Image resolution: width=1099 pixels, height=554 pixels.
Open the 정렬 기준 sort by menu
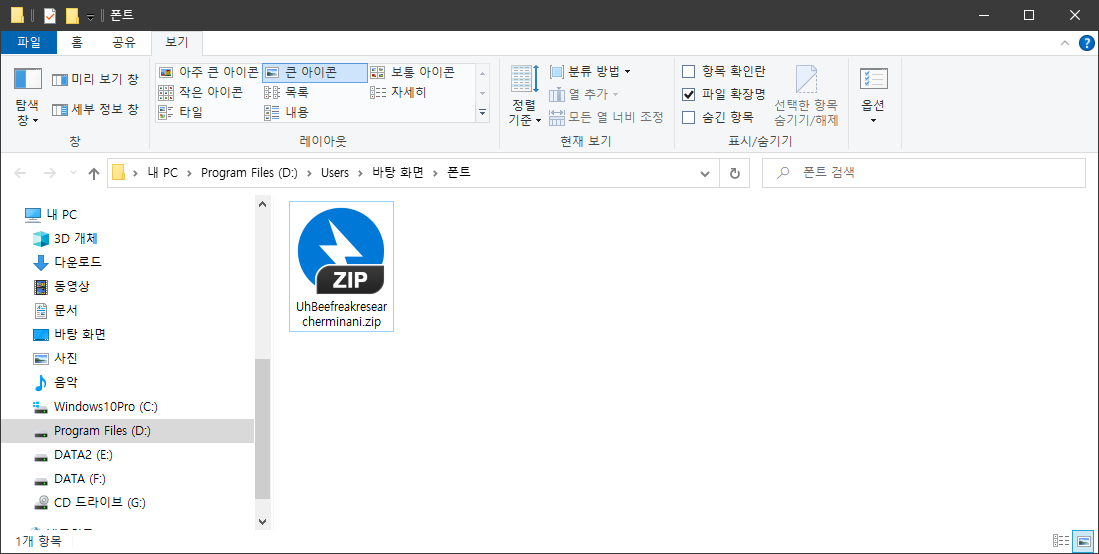click(x=525, y=95)
